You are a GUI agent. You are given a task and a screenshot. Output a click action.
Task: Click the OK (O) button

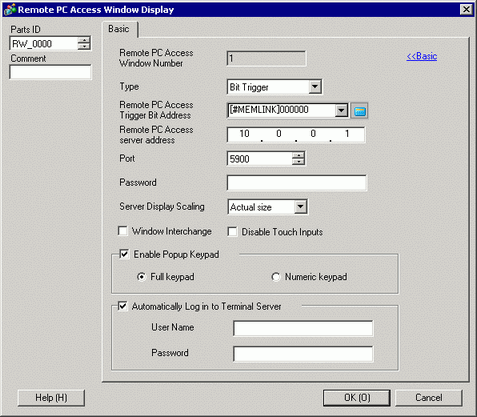(357, 398)
